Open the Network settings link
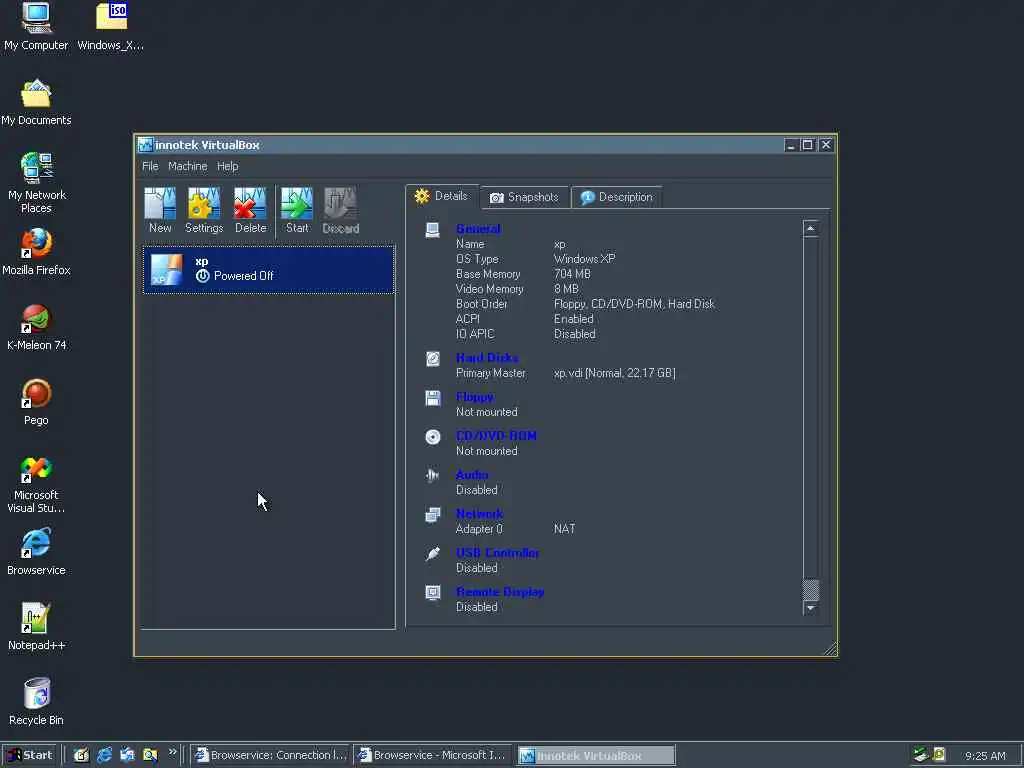Screen dimensions: 1024x768 pyautogui.click(x=479, y=514)
